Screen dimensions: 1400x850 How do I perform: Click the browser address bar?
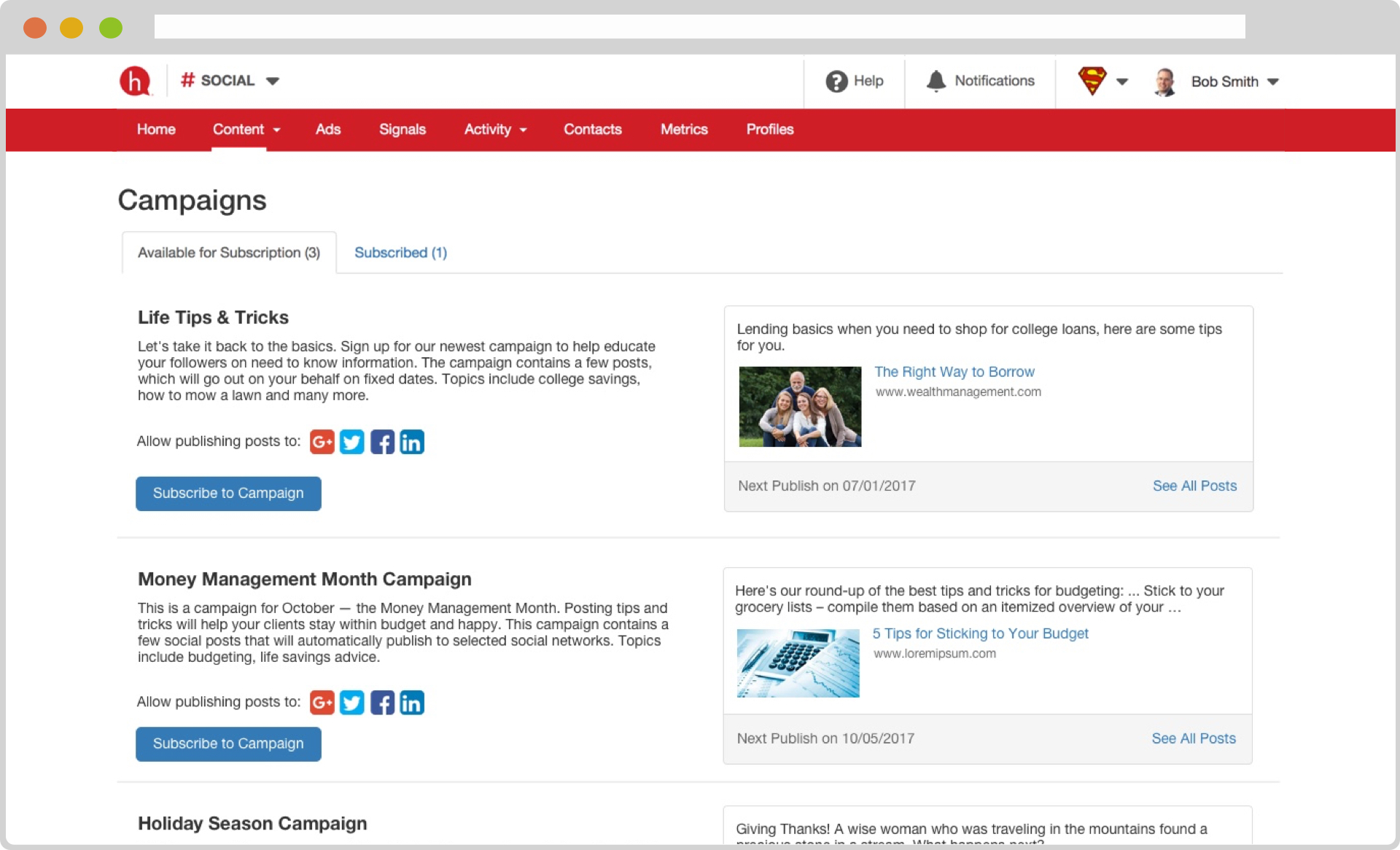pyautogui.click(x=699, y=27)
